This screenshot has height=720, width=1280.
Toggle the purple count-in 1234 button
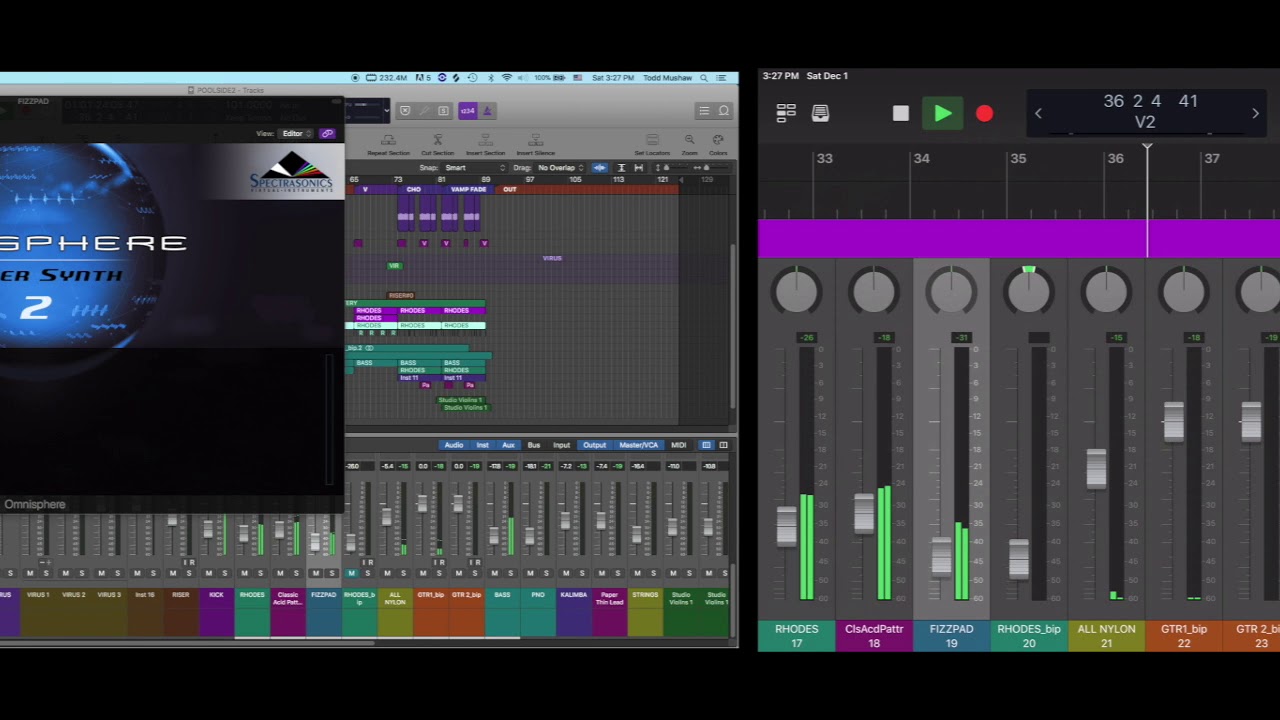(467, 111)
